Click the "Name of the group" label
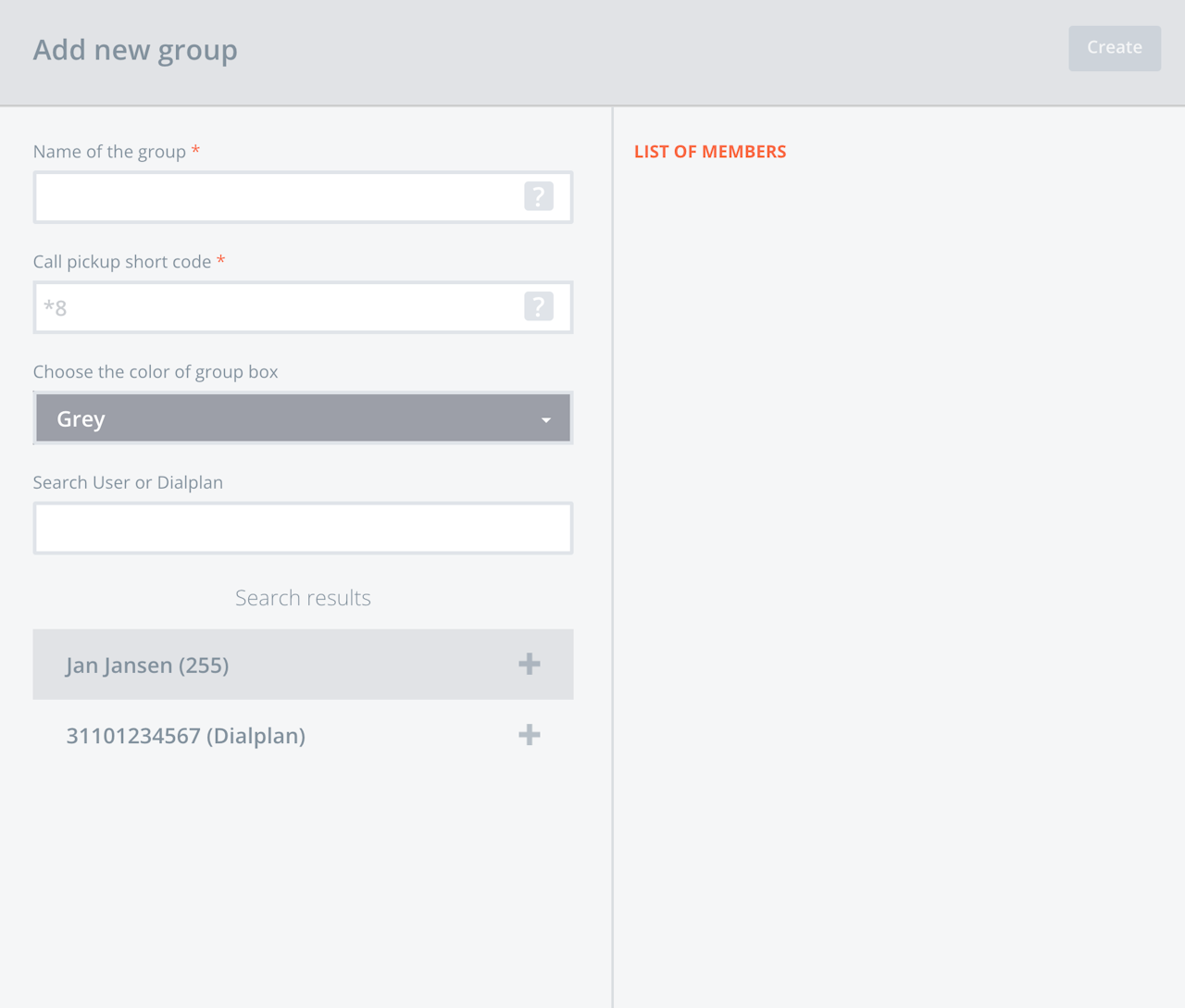1185x1008 pixels. pyautogui.click(x=109, y=152)
